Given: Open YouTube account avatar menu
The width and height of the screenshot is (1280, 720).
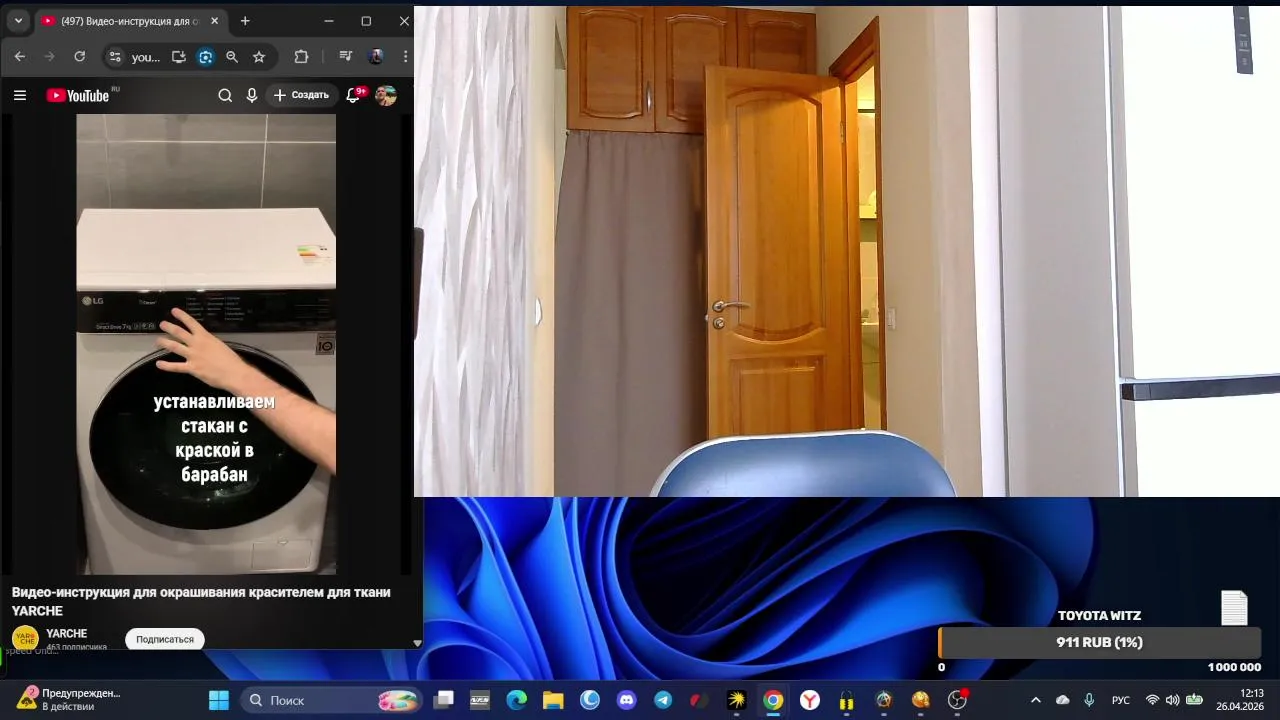Looking at the screenshot, I should point(386,95).
